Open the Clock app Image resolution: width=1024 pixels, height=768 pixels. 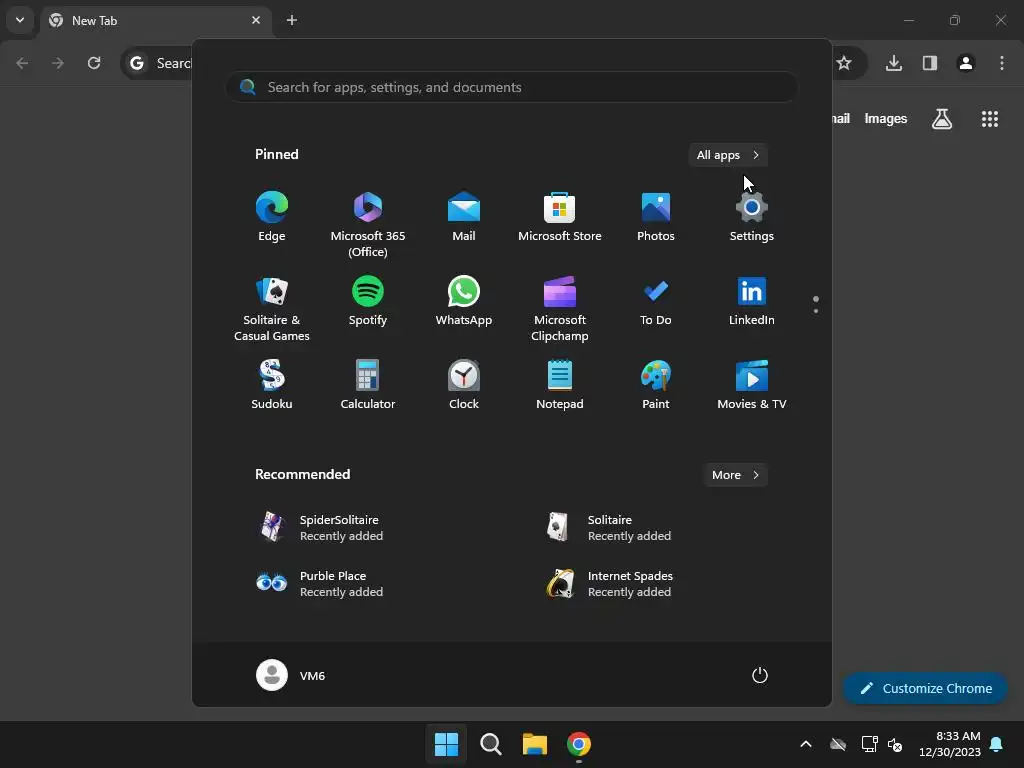coord(464,385)
